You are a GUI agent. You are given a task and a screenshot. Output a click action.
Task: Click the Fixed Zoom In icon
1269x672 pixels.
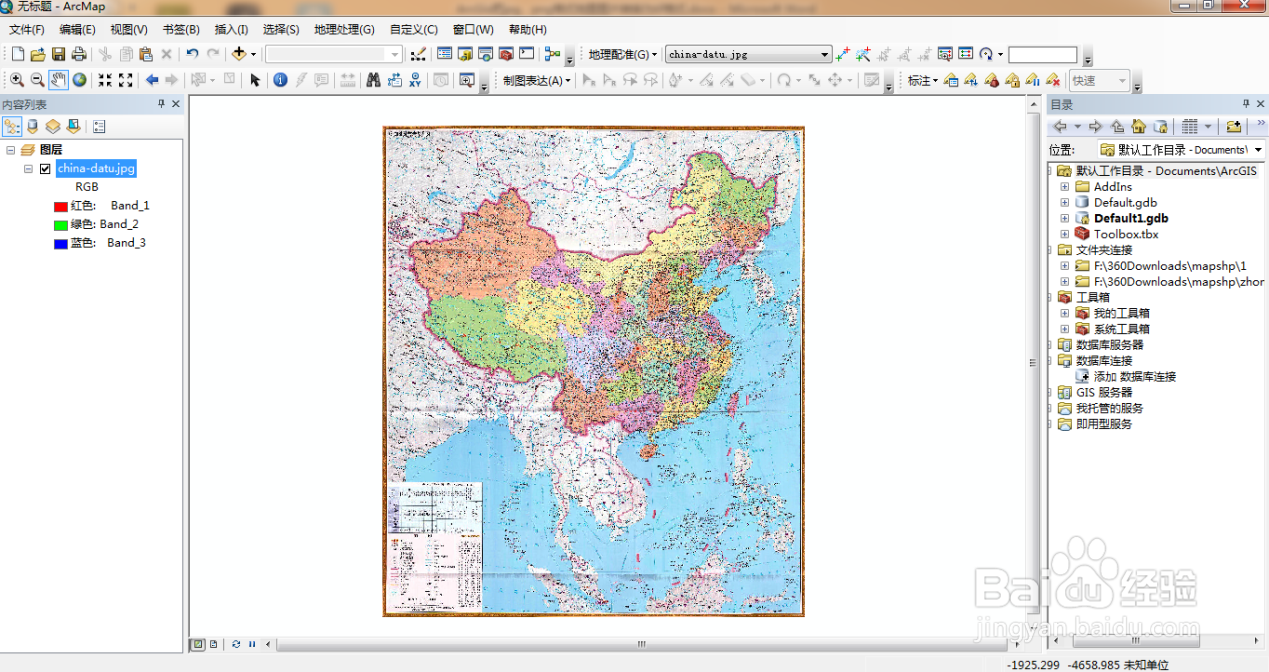pos(105,80)
